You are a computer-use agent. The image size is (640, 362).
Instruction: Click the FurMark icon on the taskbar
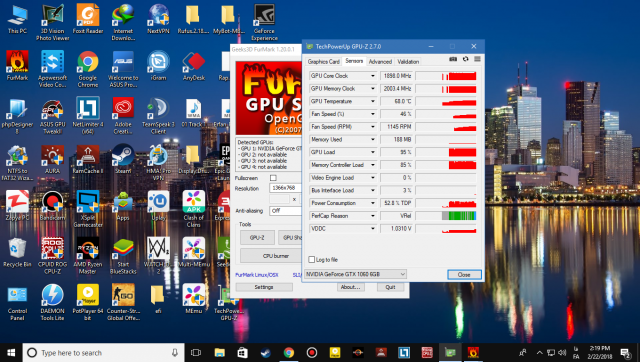pyautogui.click(x=473, y=353)
